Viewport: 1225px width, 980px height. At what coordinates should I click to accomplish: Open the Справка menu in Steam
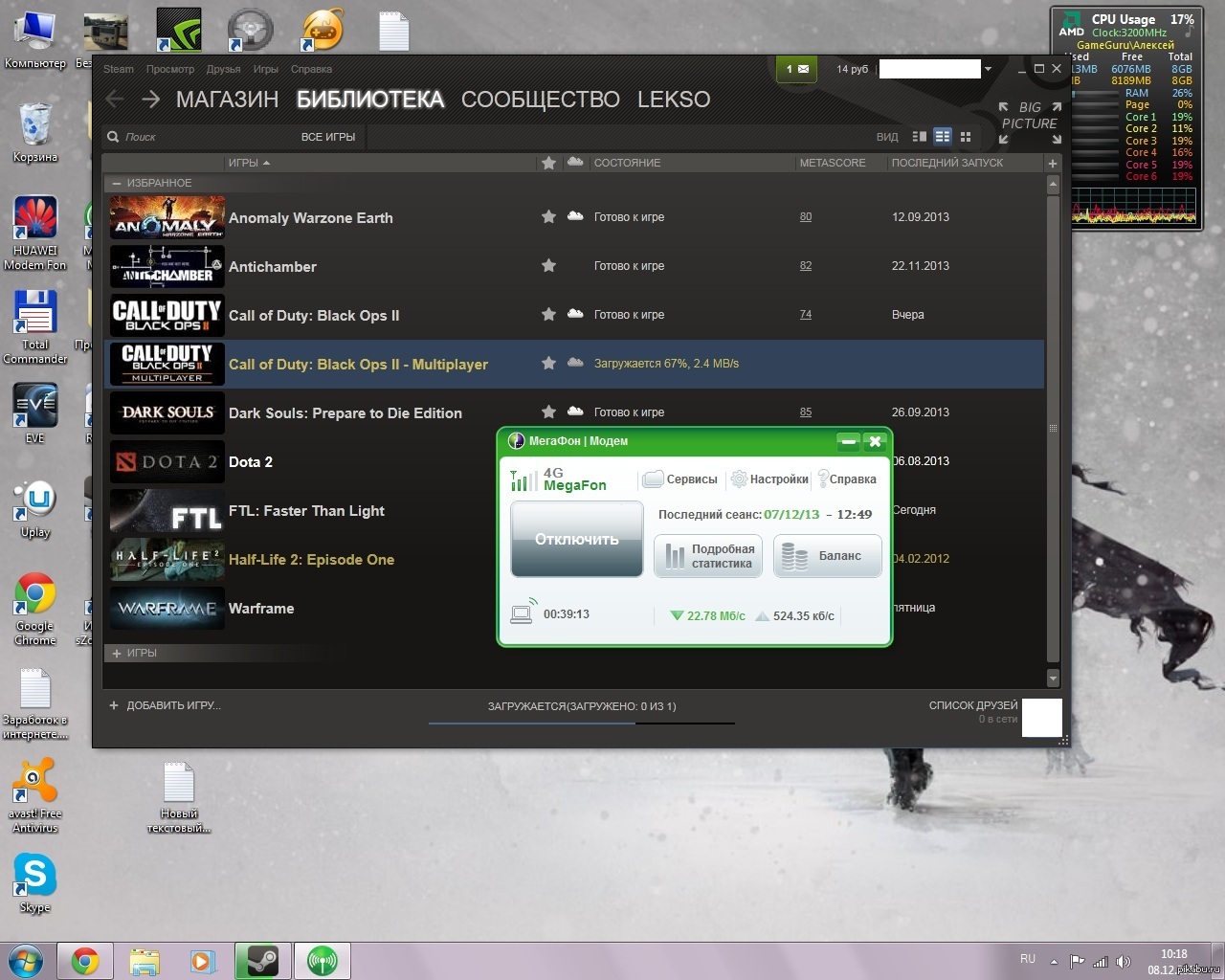(x=311, y=69)
